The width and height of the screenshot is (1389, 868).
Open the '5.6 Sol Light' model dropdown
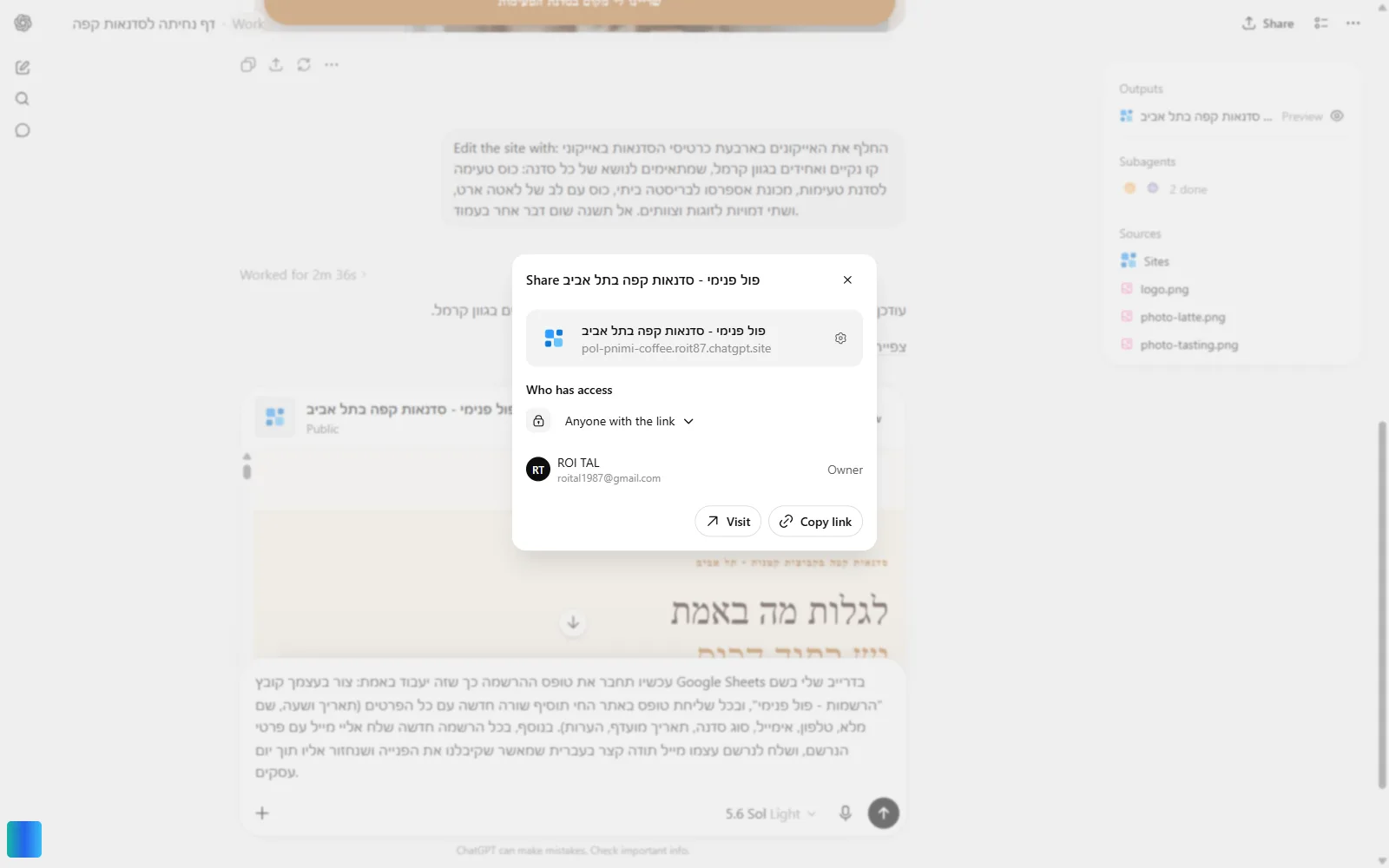coord(771,814)
